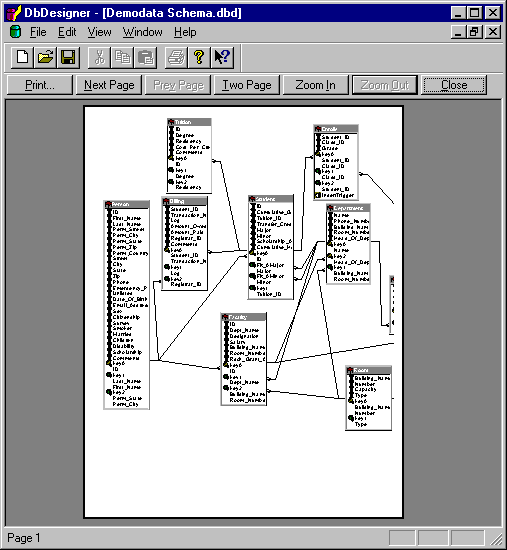
Task: Click the Enrolls table in preview
Action: click(x=336, y=162)
